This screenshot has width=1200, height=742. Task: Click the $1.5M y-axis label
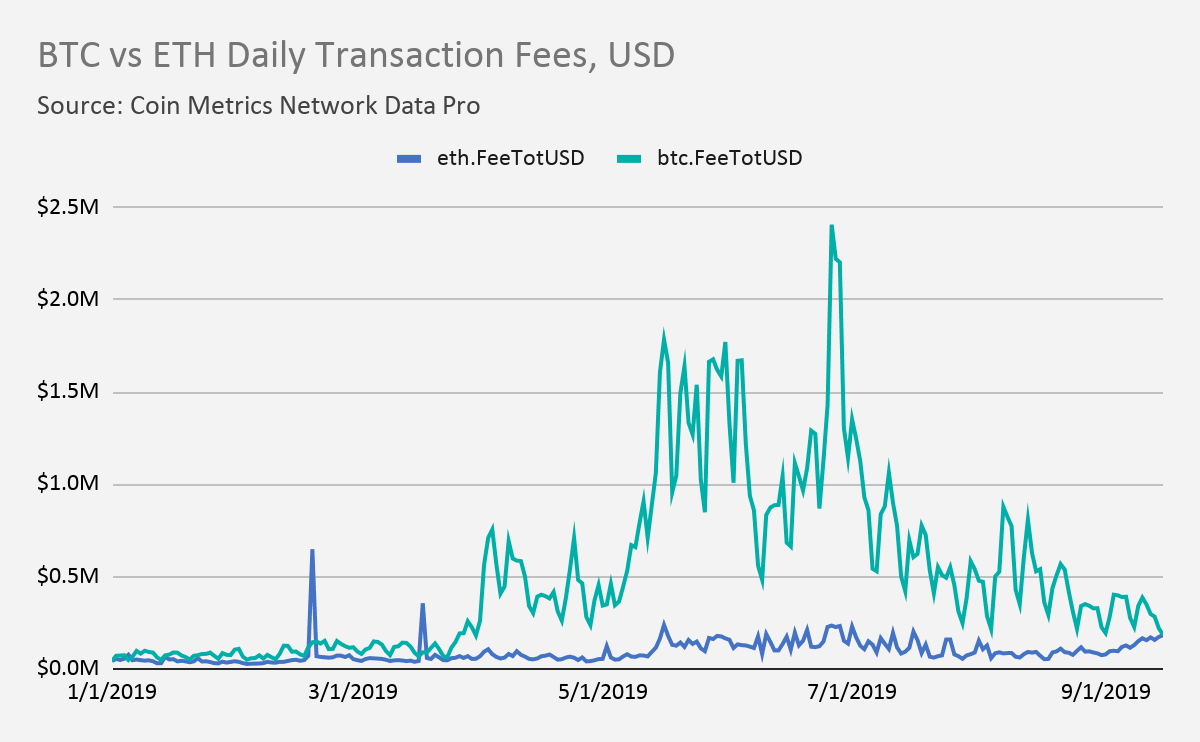[x=69, y=392]
